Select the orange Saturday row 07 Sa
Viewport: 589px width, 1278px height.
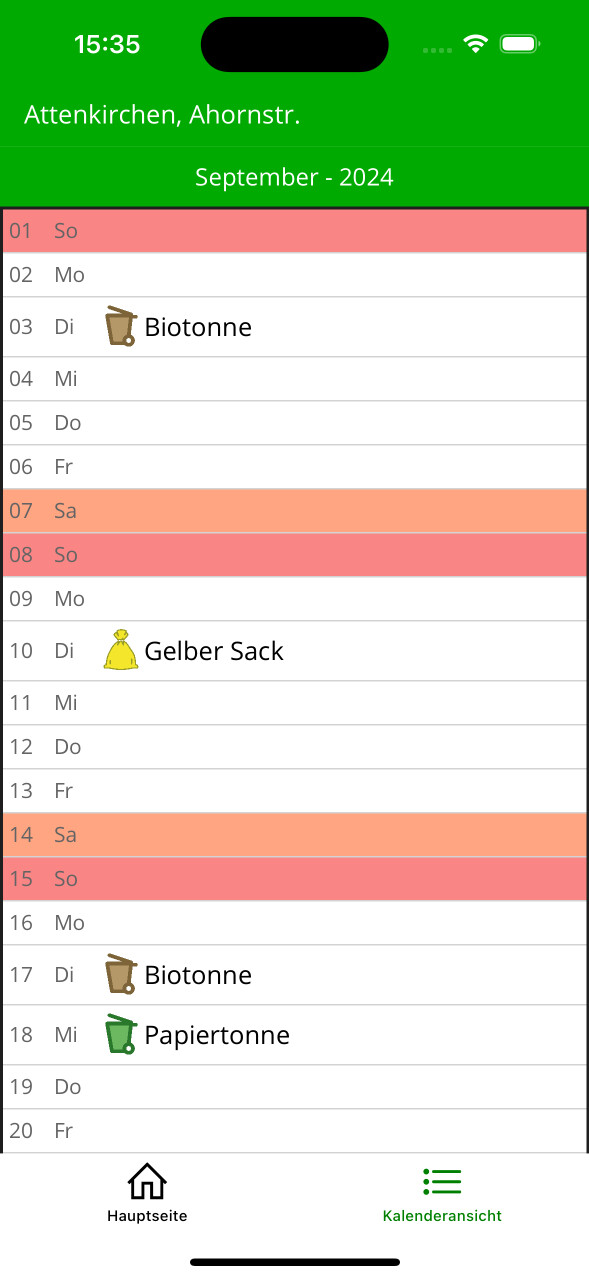click(x=294, y=511)
